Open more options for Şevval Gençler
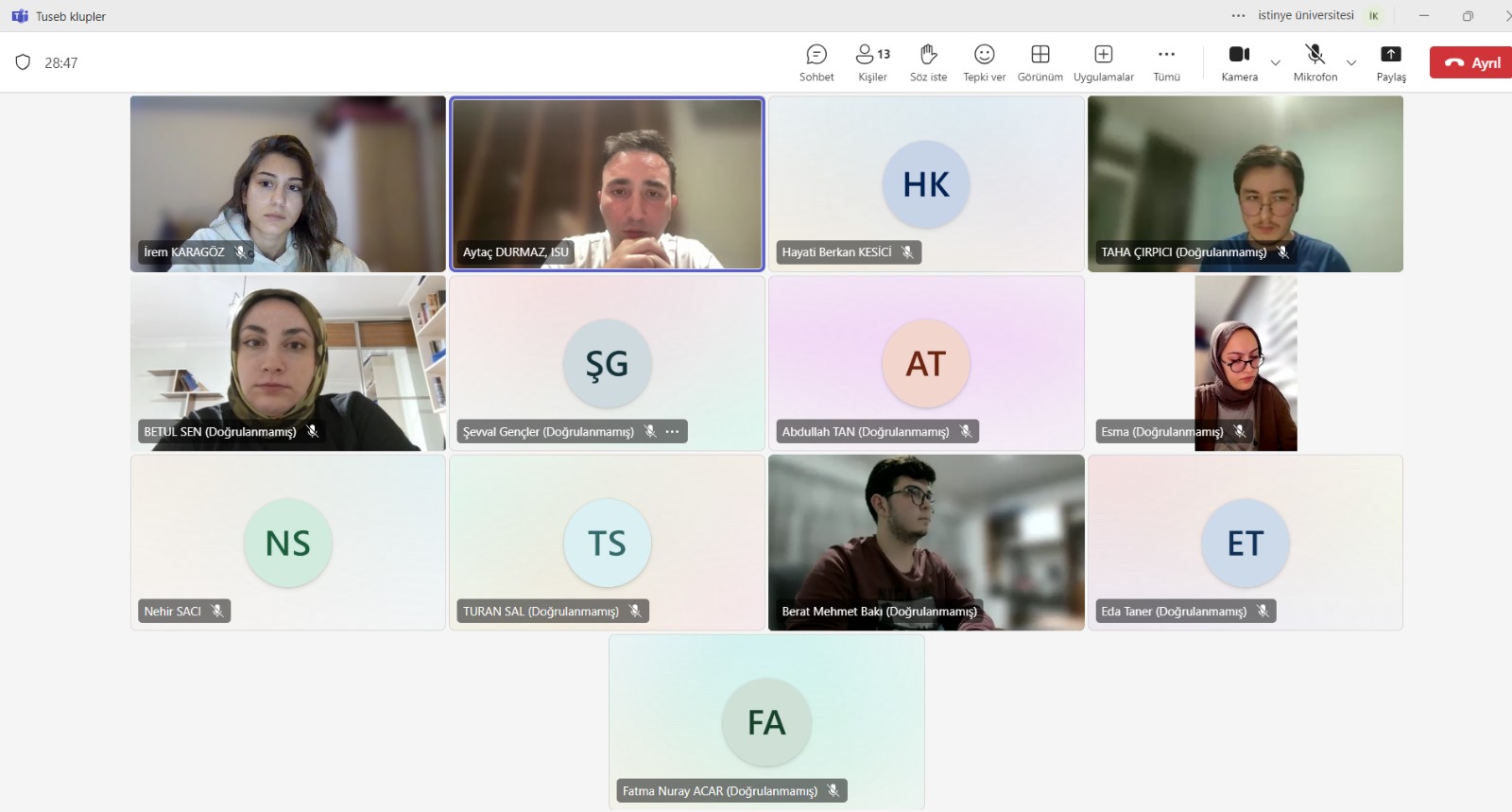 coord(672,432)
